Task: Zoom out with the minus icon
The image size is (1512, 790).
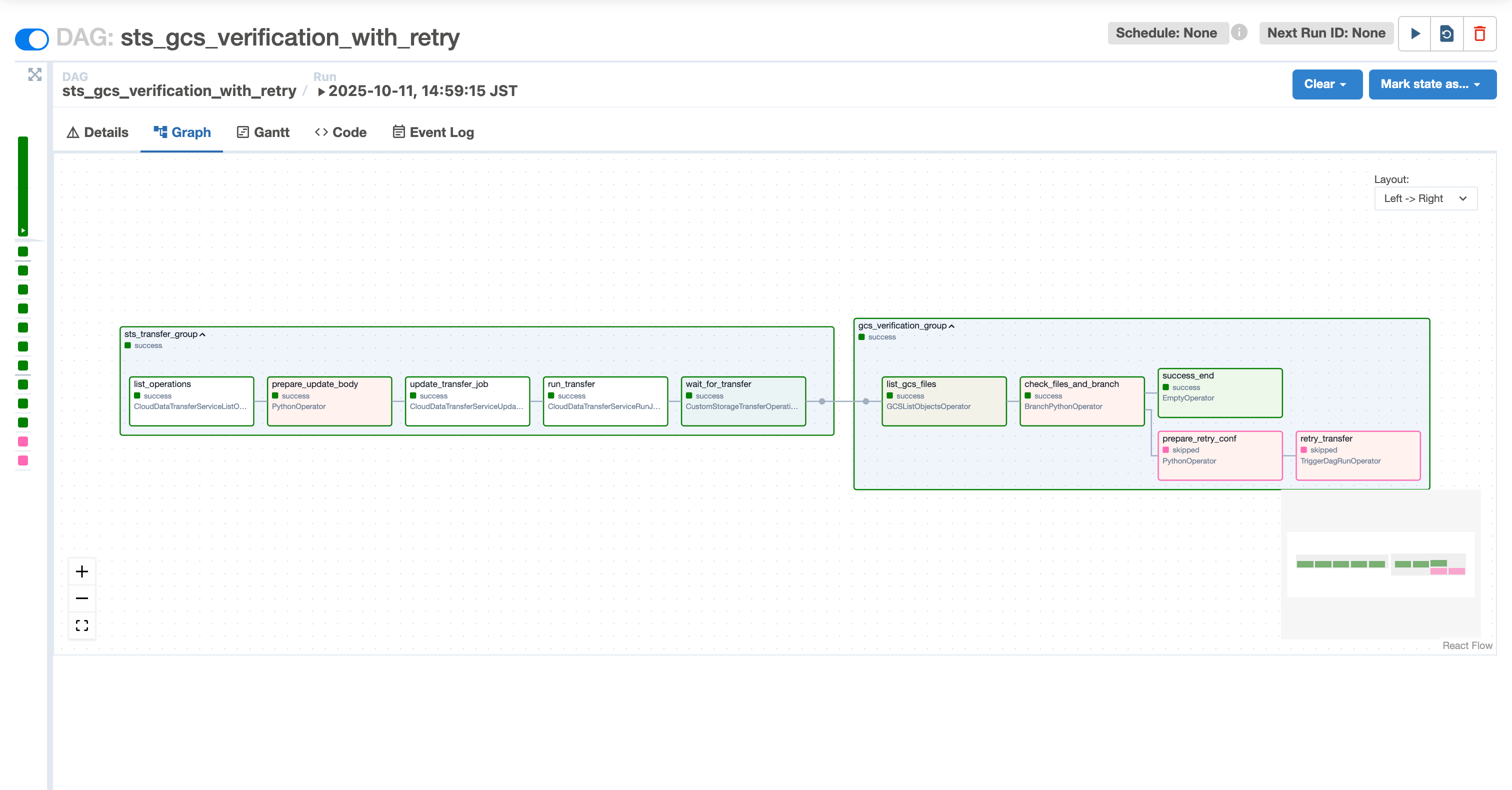Action: pyautogui.click(x=82, y=598)
